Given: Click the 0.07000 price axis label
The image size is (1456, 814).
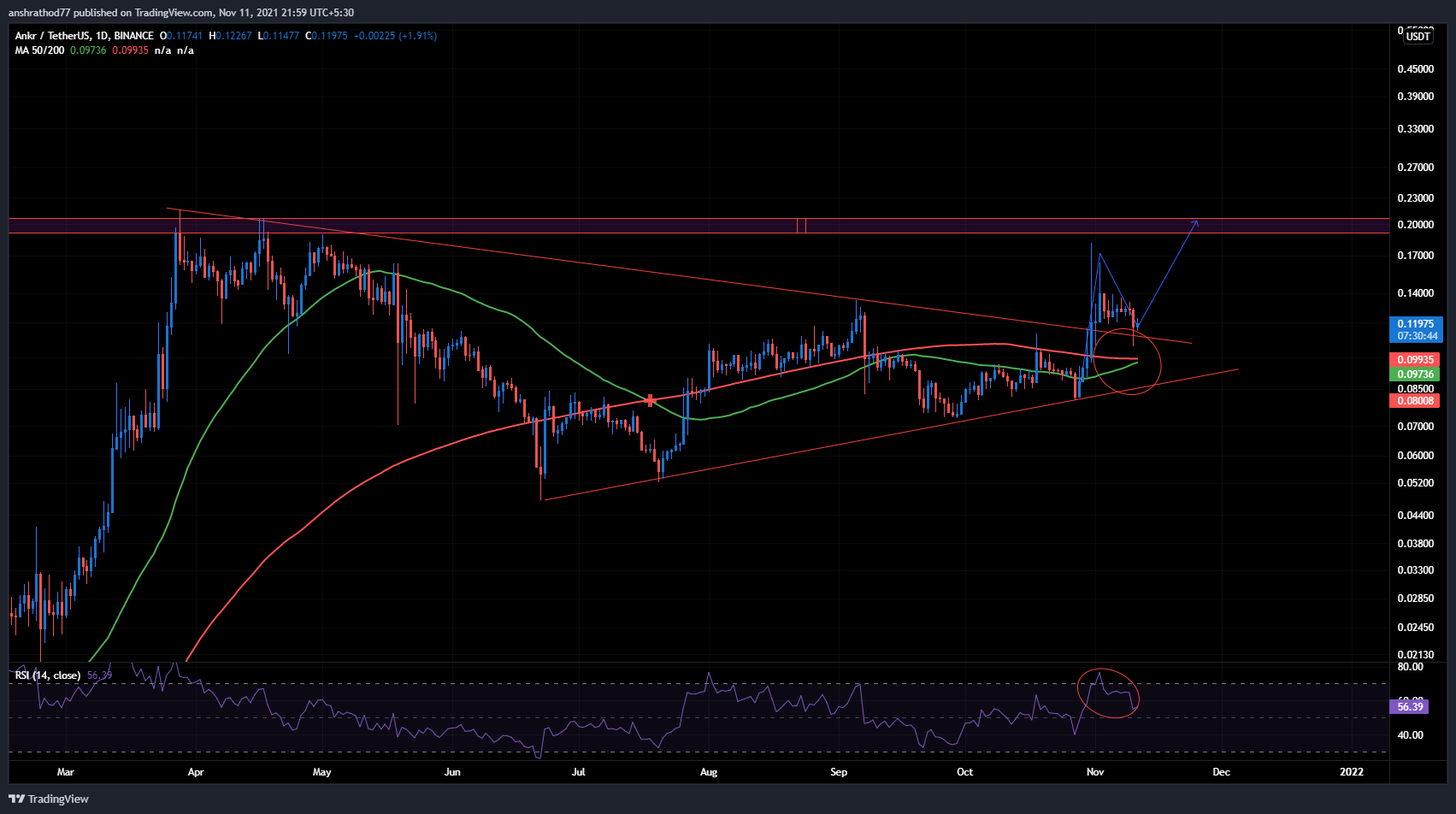Looking at the screenshot, I should point(1416,427).
